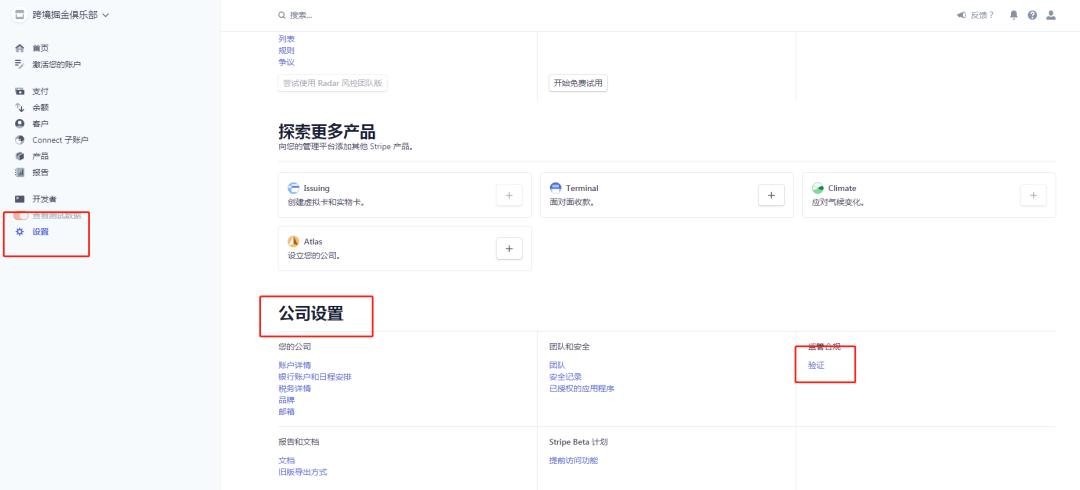1080x490 pixels.
Task: Click the Stripe Beta 计划 section label
Action: click(579, 442)
